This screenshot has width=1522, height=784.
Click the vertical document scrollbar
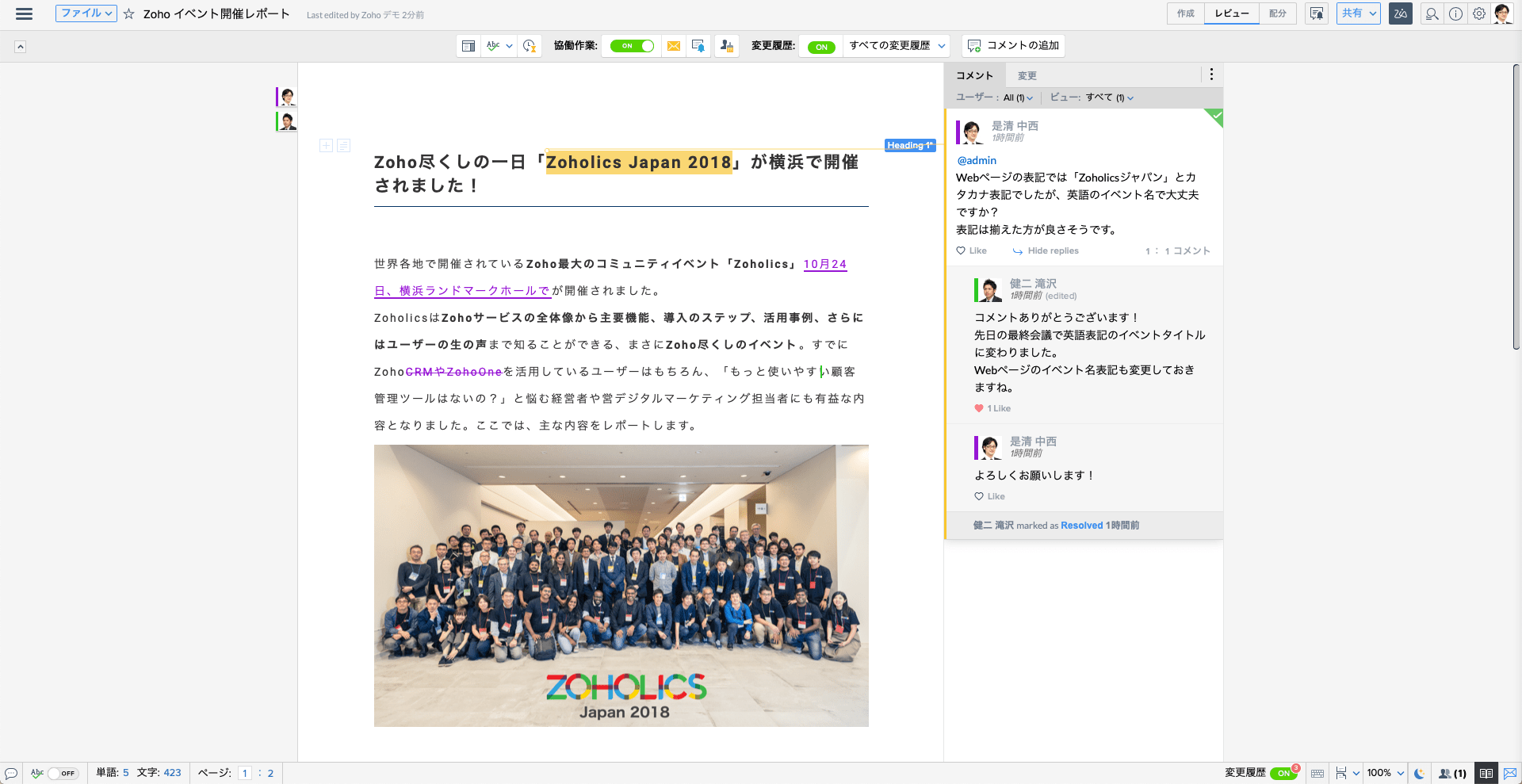1516,206
